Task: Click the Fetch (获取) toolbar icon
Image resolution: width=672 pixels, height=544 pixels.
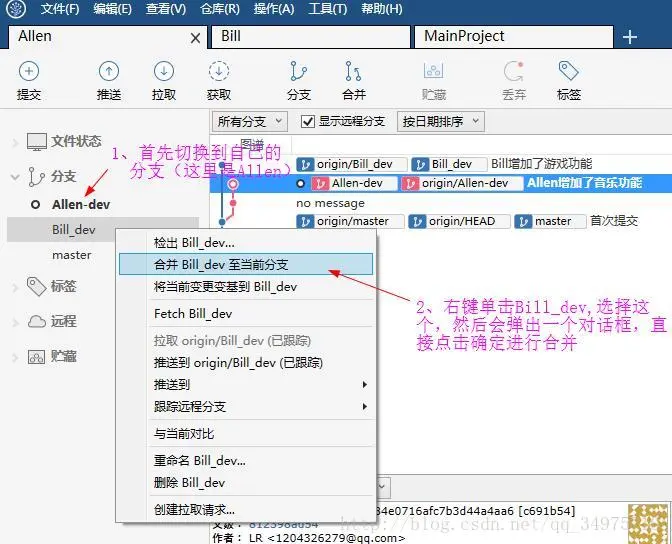Action: pos(219,71)
